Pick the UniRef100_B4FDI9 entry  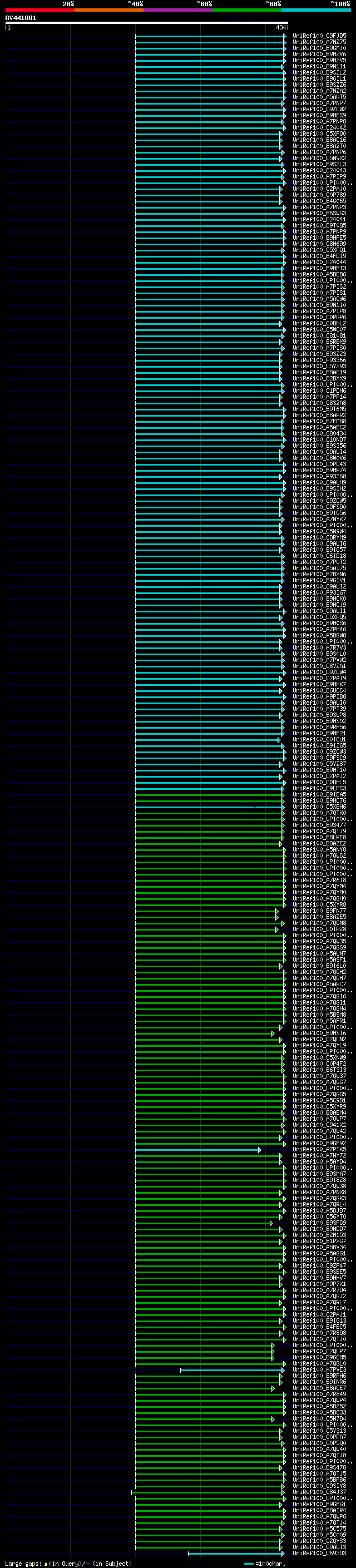(319, 256)
